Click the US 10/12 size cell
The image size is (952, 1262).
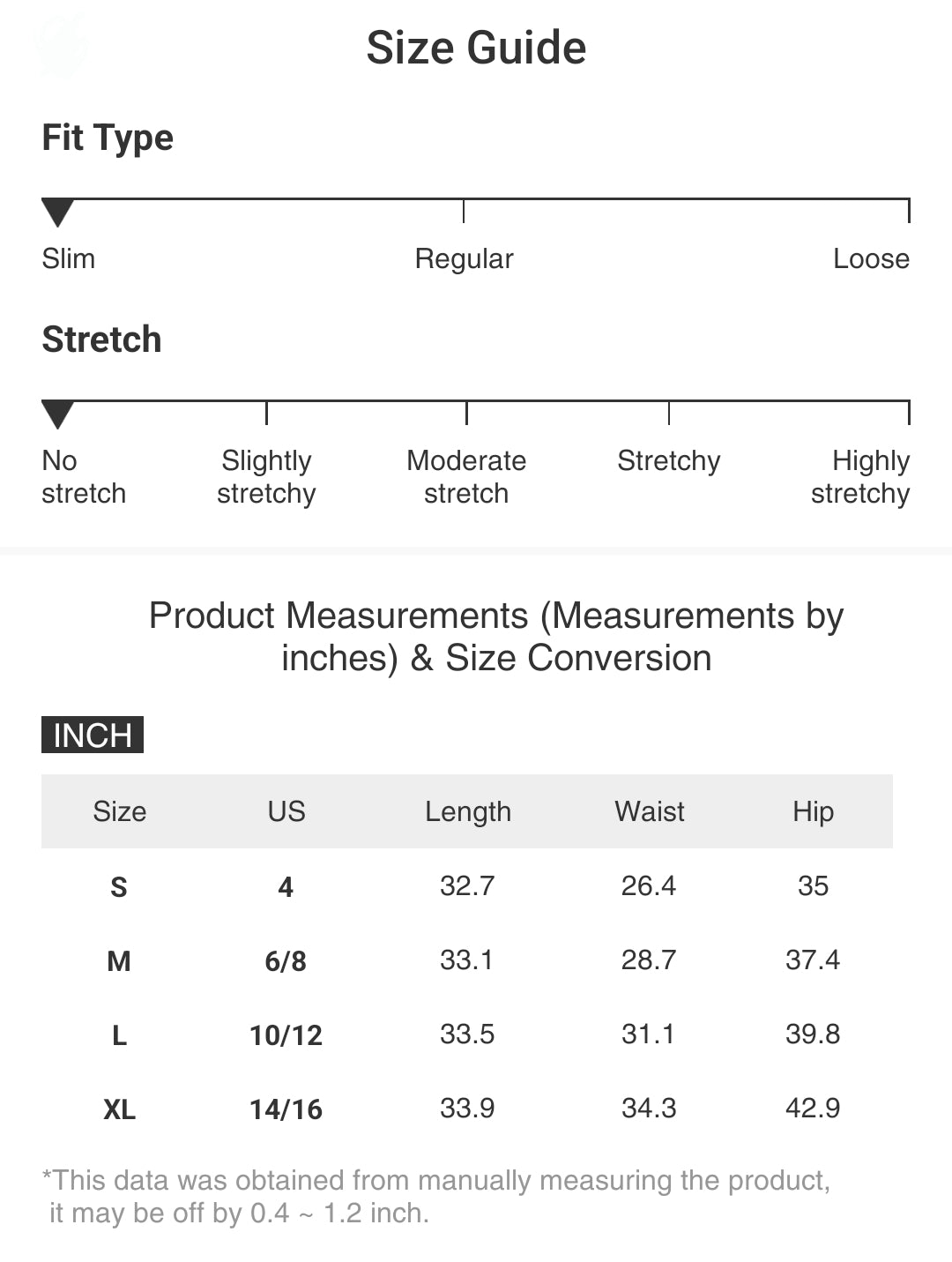[286, 1034]
